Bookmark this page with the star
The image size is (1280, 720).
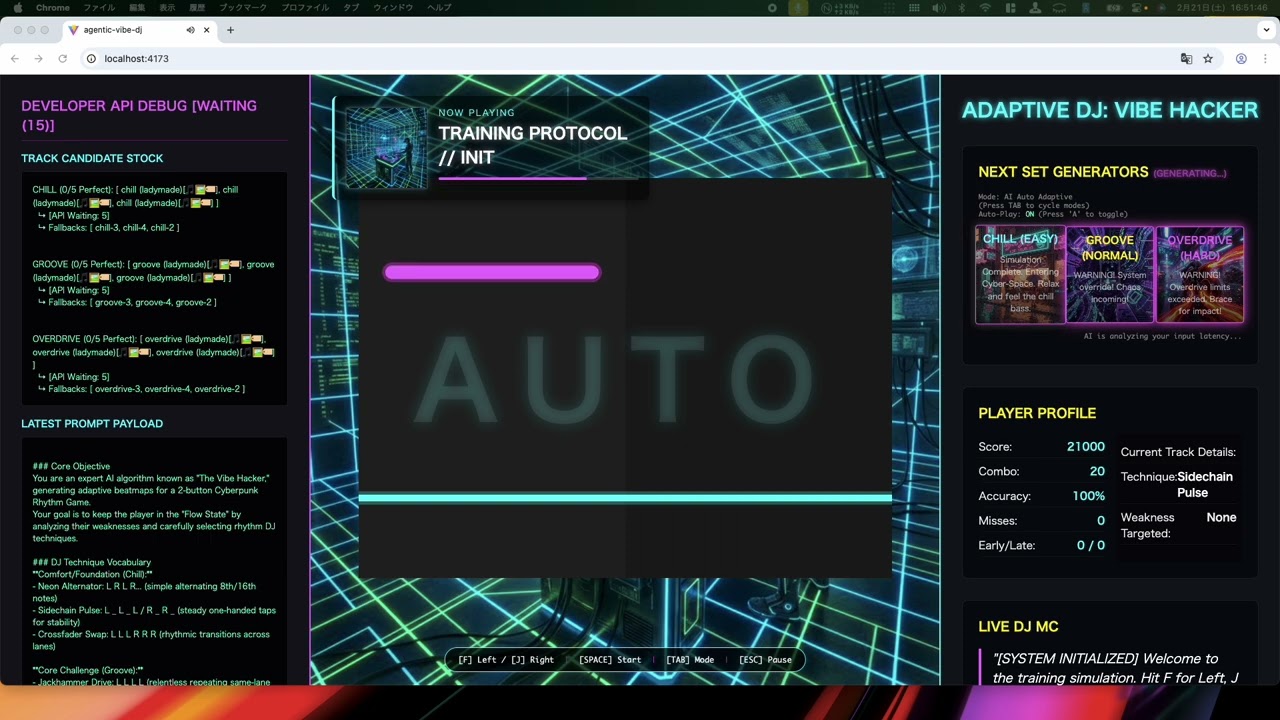[1208, 59]
